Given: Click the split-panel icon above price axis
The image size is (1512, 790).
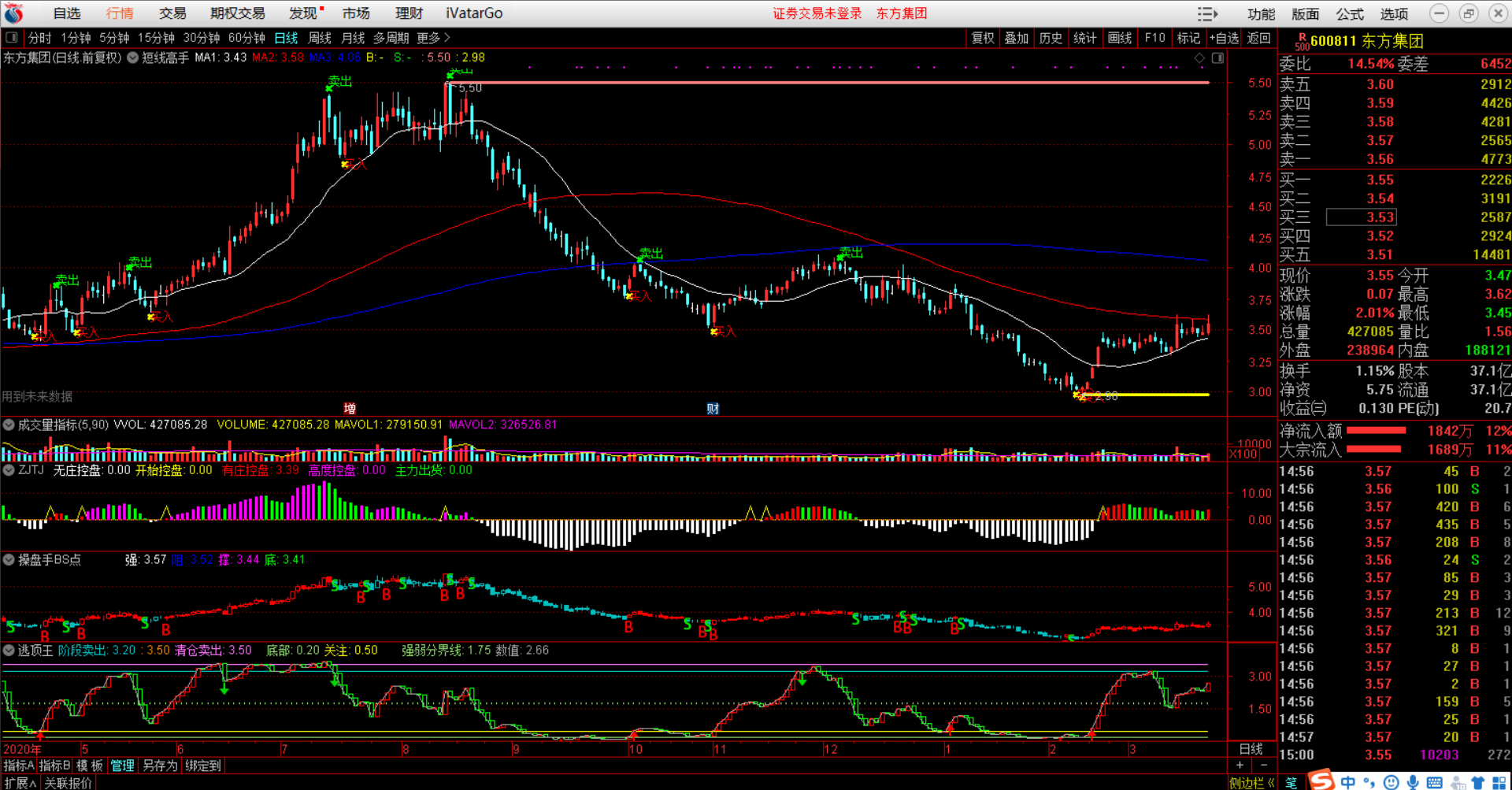Looking at the screenshot, I should pos(1217,58).
